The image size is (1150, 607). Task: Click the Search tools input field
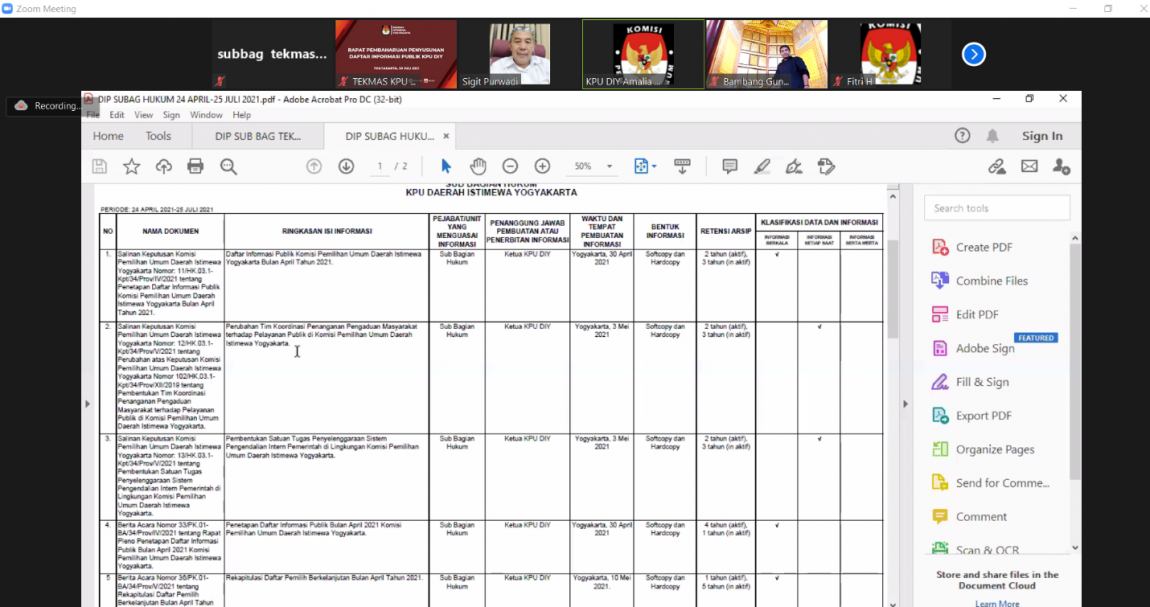click(996, 208)
